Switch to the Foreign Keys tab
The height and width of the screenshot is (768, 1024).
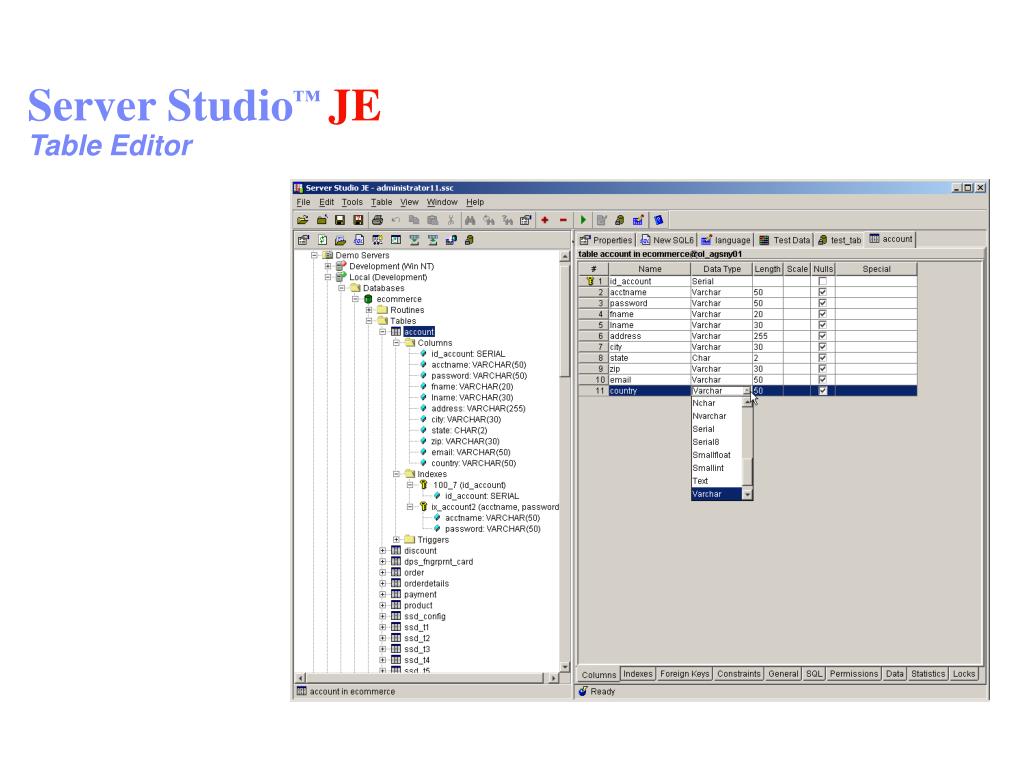tap(684, 674)
